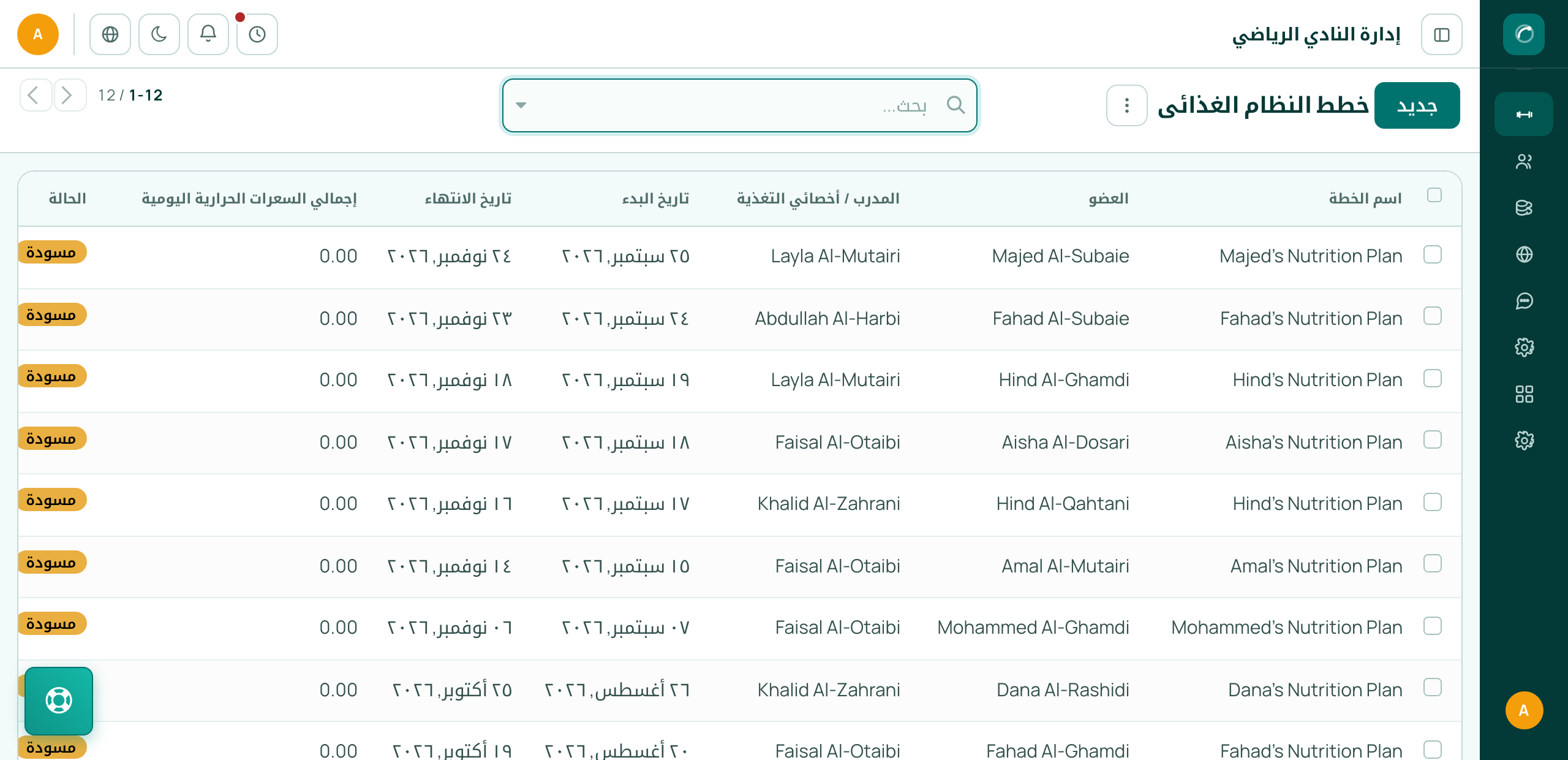Click the lifebuoy help floating button
Image resolution: width=1568 pixels, height=760 pixels.
[59, 701]
